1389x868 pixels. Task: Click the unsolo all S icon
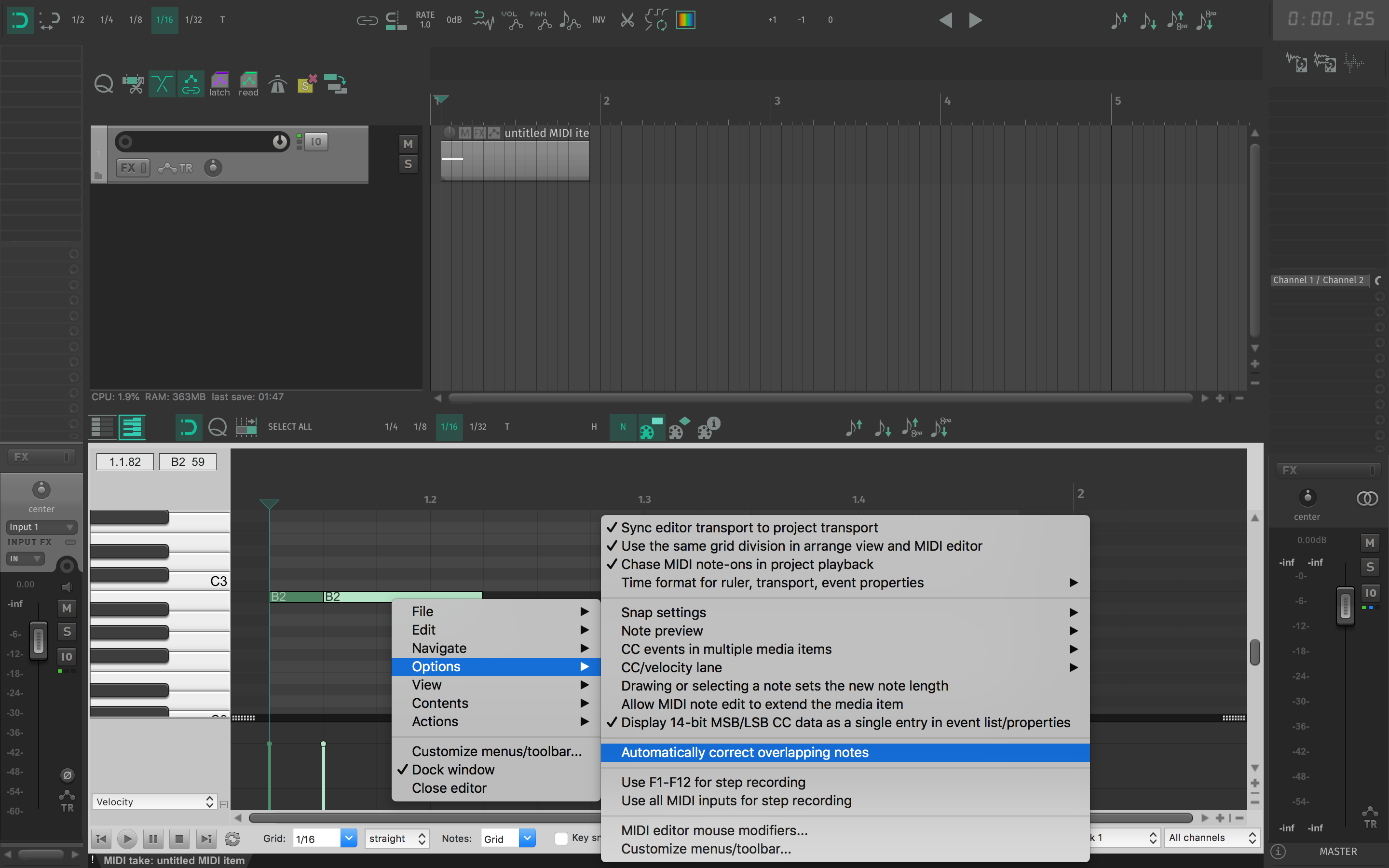307,84
